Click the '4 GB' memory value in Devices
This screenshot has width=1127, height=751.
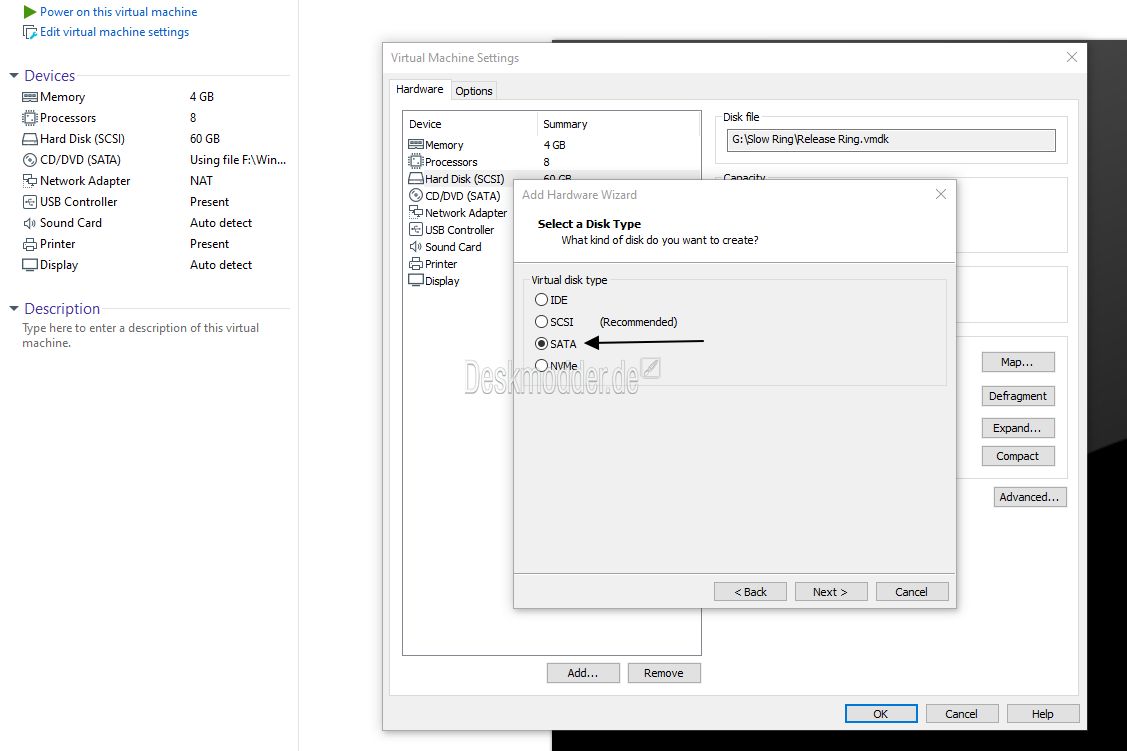pos(202,96)
